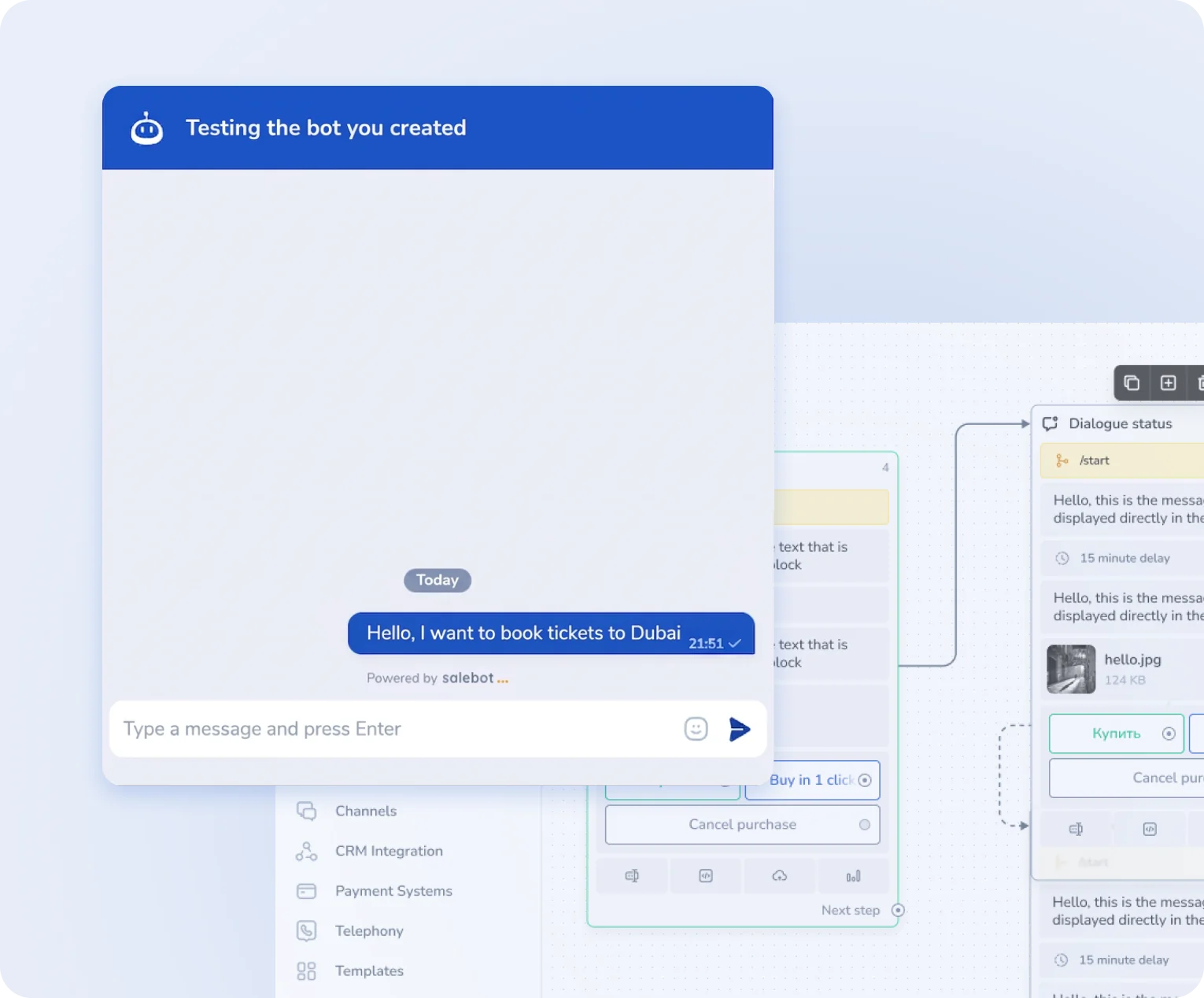Click the salebot link under the chat
The image size is (1204, 998).
pos(468,678)
